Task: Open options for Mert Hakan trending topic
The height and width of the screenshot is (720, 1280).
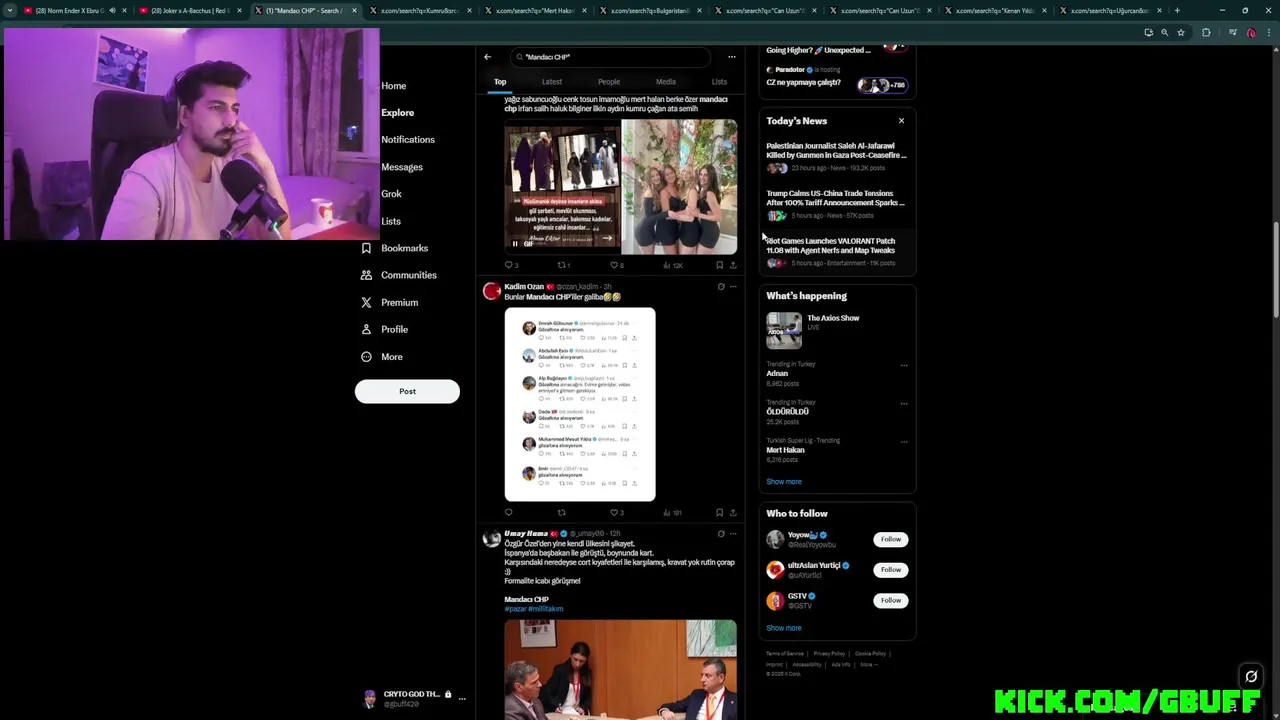Action: 904,441
